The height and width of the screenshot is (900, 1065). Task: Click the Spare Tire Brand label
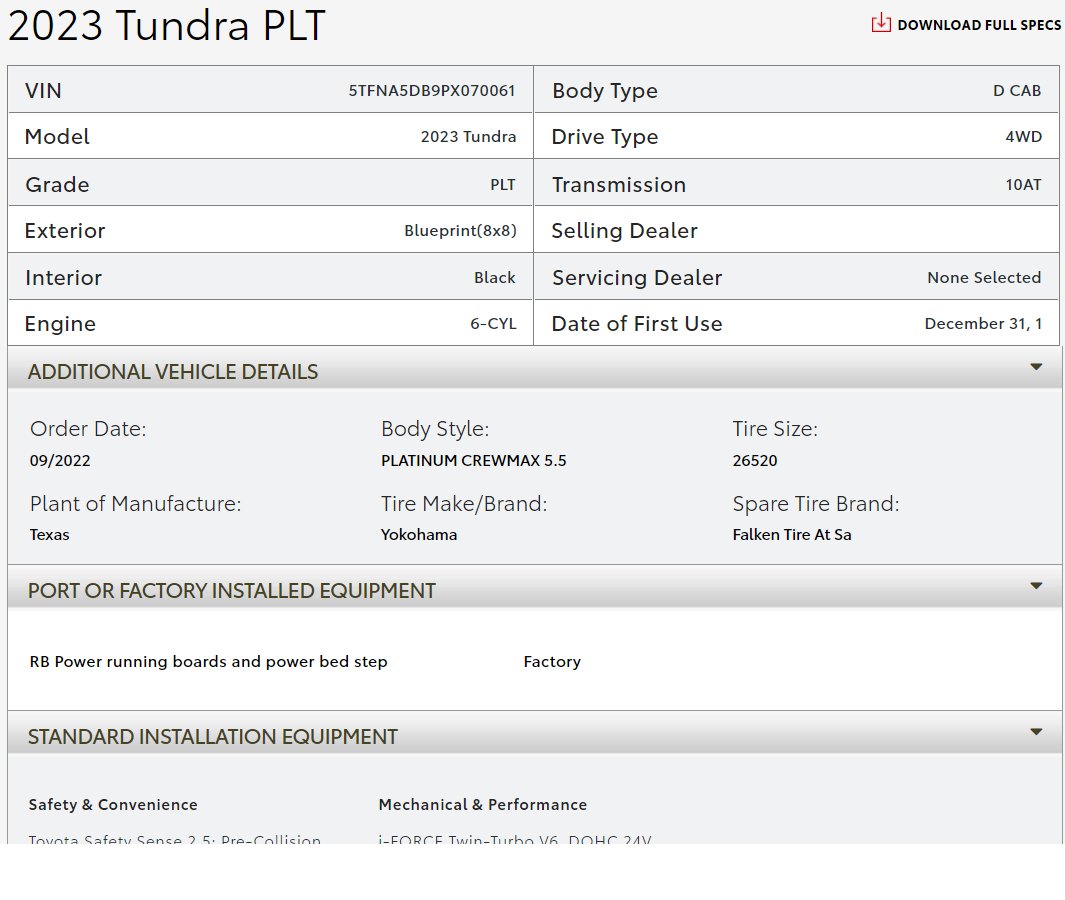tap(816, 503)
